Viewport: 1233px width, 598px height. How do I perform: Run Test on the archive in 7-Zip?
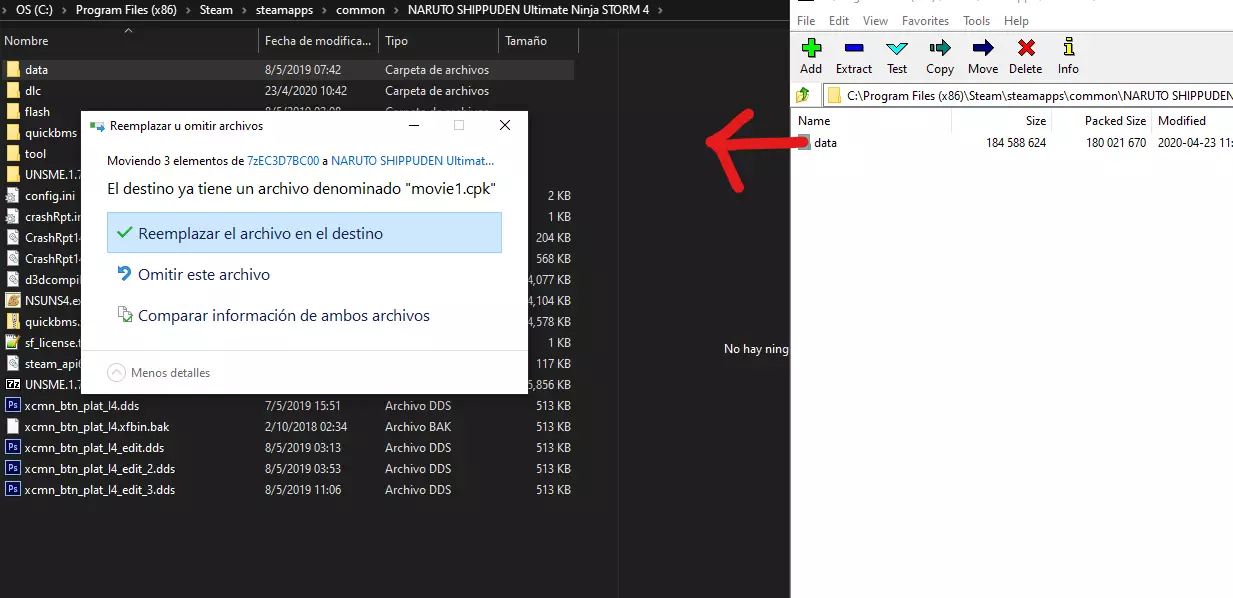click(x=897, y=56)
